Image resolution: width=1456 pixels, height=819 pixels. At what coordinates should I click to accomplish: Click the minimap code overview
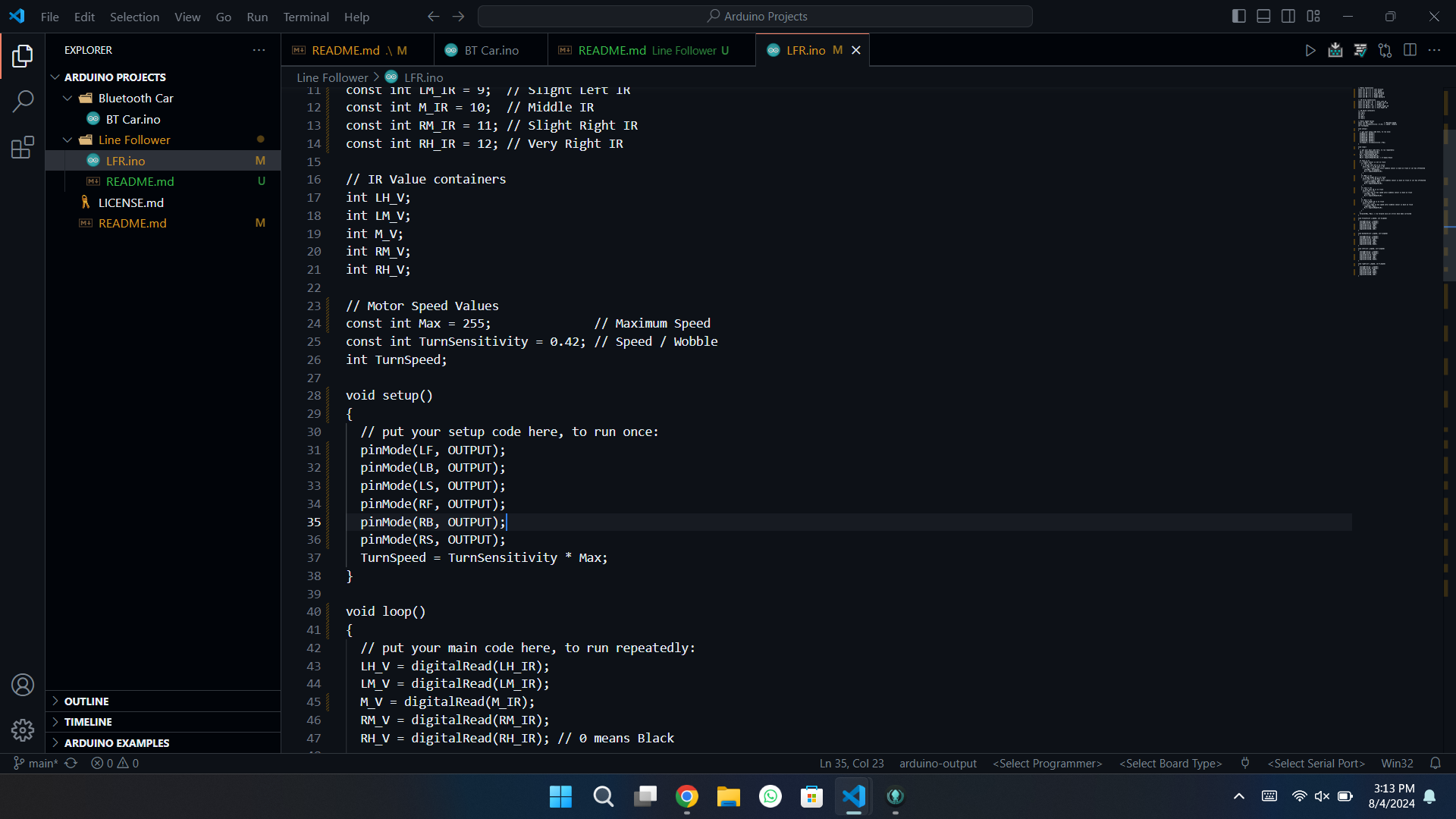[1392, 182]
